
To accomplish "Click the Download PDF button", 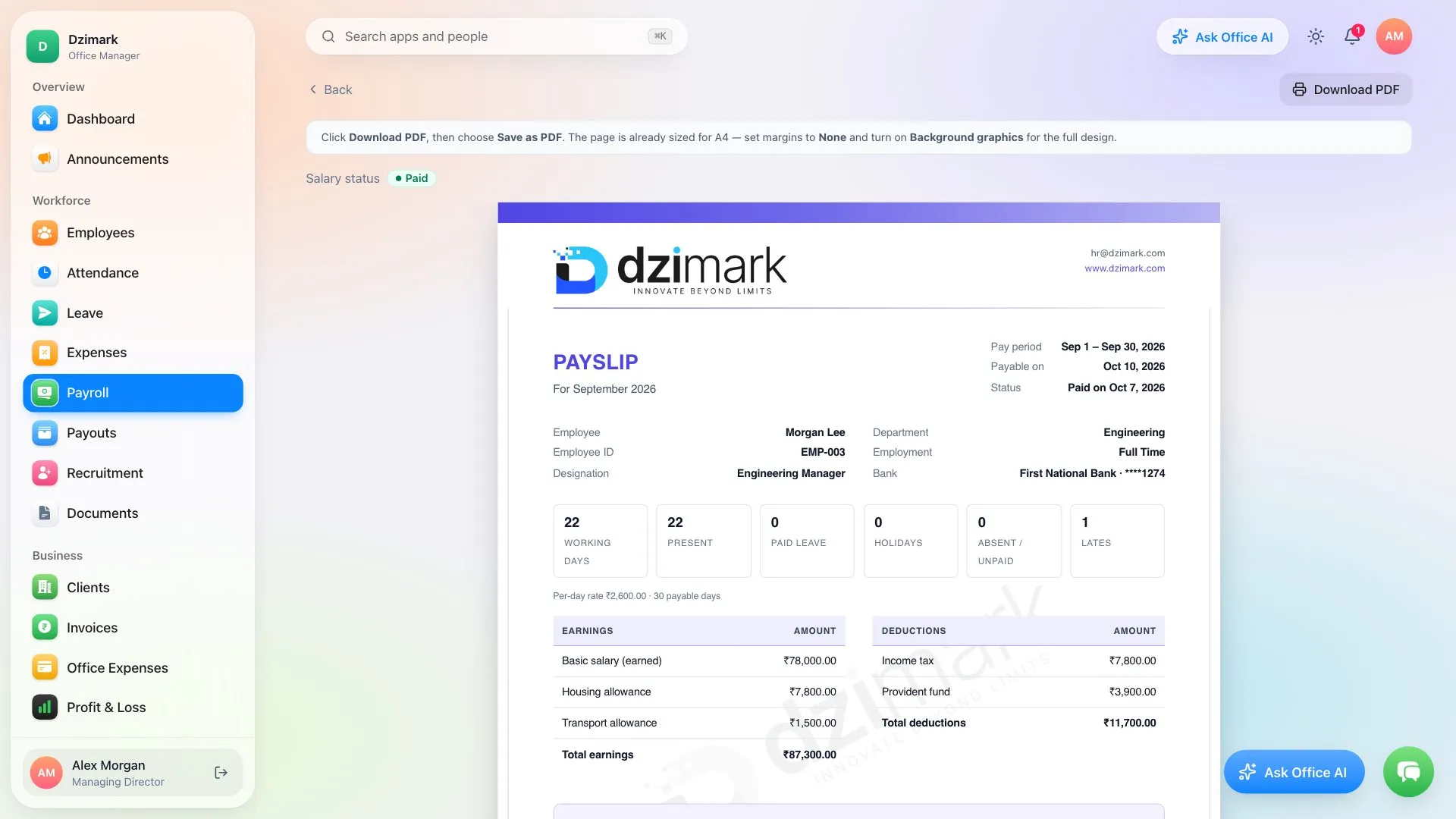I will [1345, 89].
